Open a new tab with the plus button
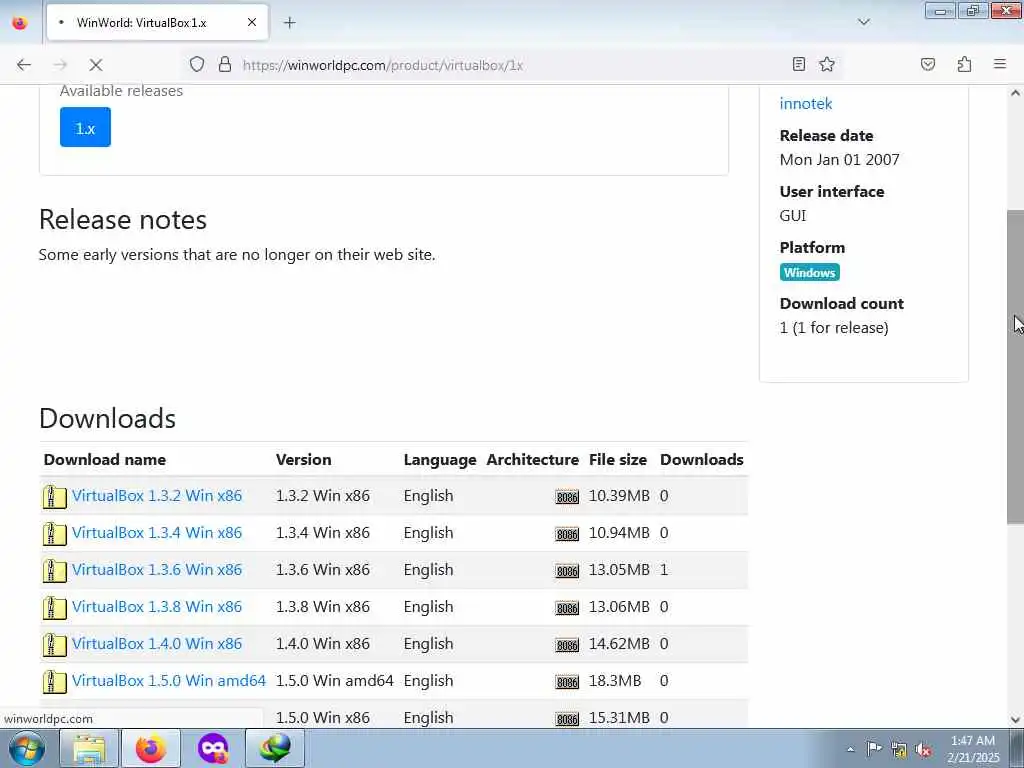 [289, 23]
